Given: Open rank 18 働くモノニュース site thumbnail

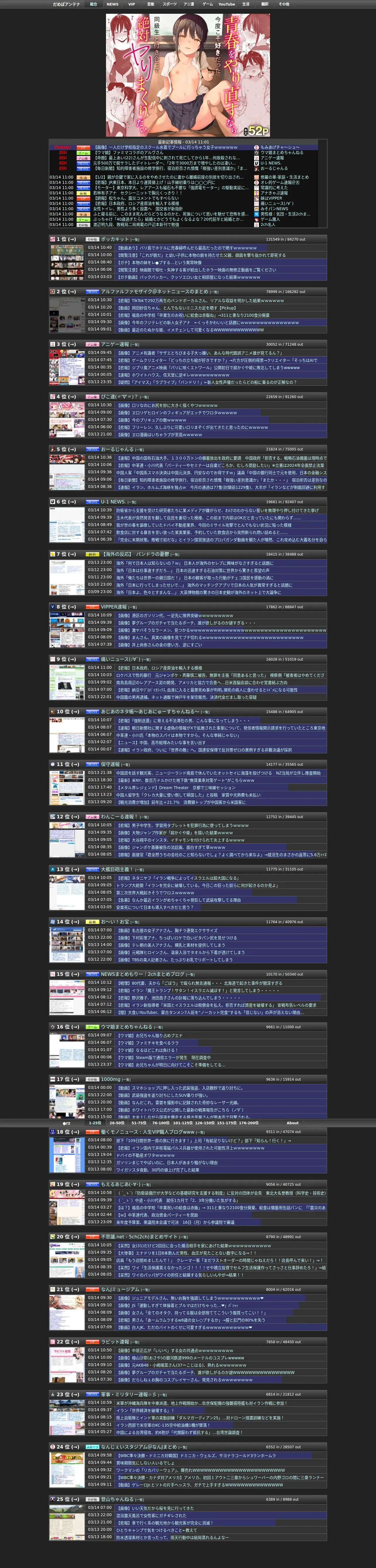Looking at the screenshot, I should [67, 1155].
